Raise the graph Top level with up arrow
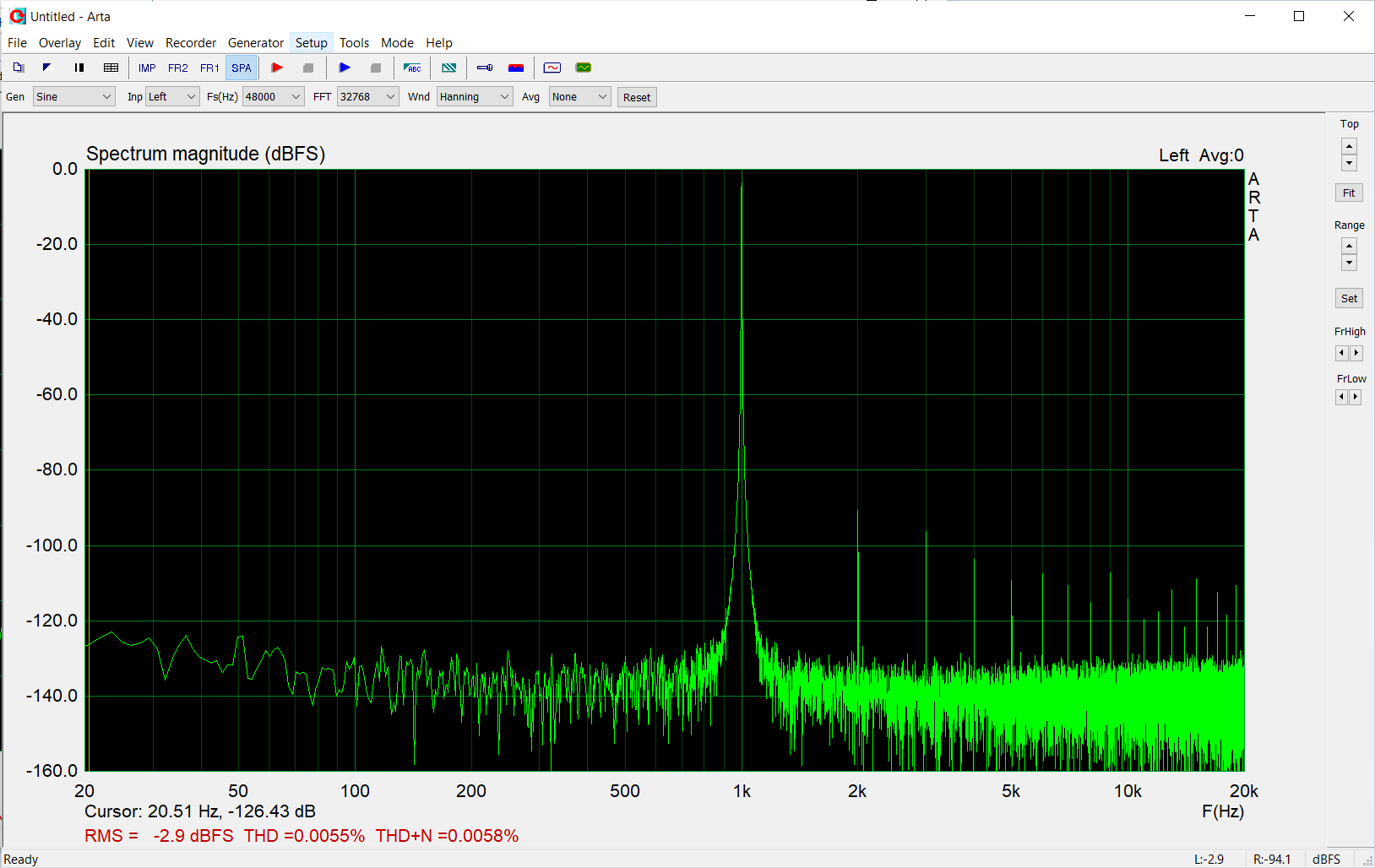 click(x=1349, y=146)
